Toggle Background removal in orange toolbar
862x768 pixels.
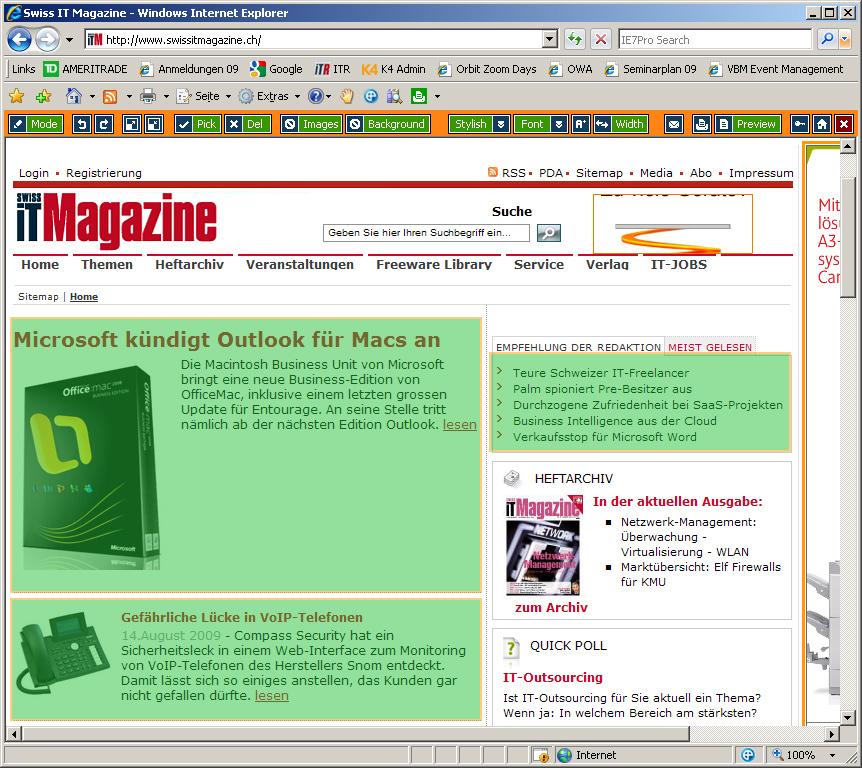pyautogui.click(x=388, y=124)
